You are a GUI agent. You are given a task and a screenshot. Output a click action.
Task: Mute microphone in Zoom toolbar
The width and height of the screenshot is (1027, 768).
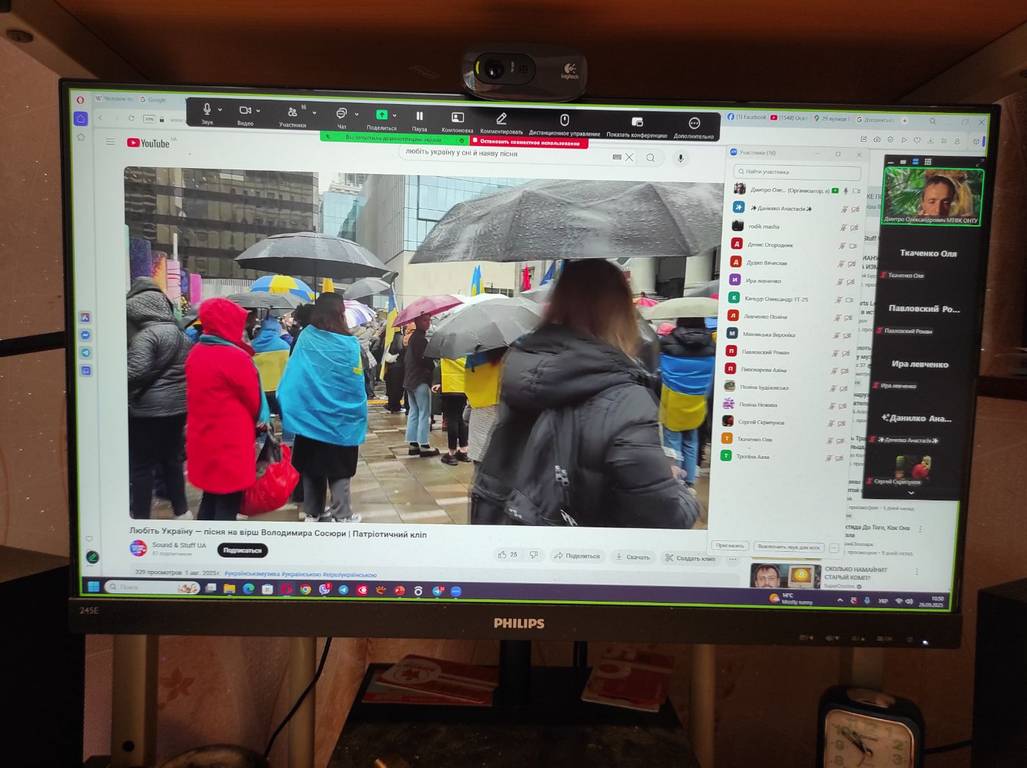207,109
